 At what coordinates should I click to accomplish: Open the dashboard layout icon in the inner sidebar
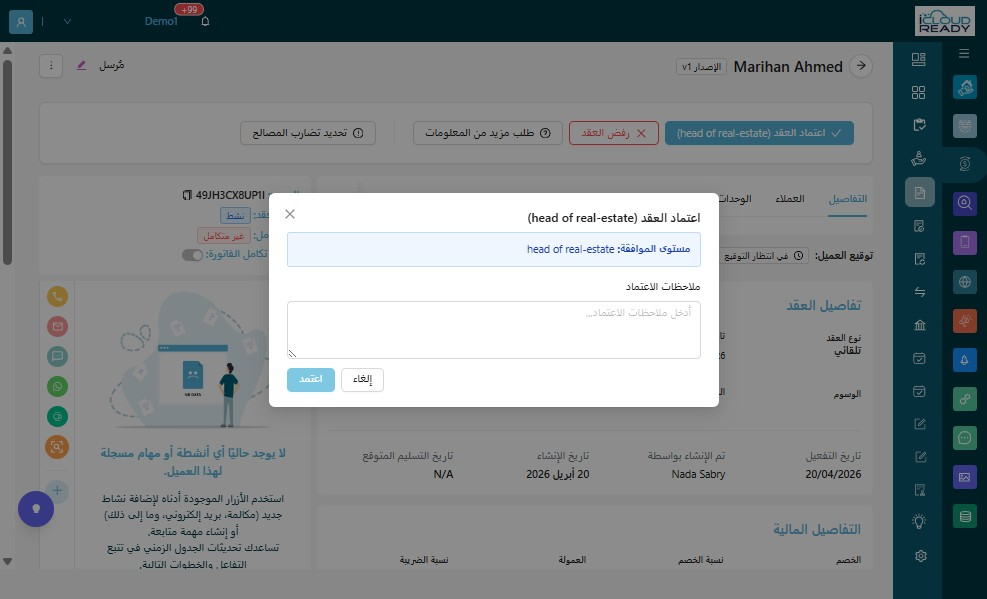point(919,59)
